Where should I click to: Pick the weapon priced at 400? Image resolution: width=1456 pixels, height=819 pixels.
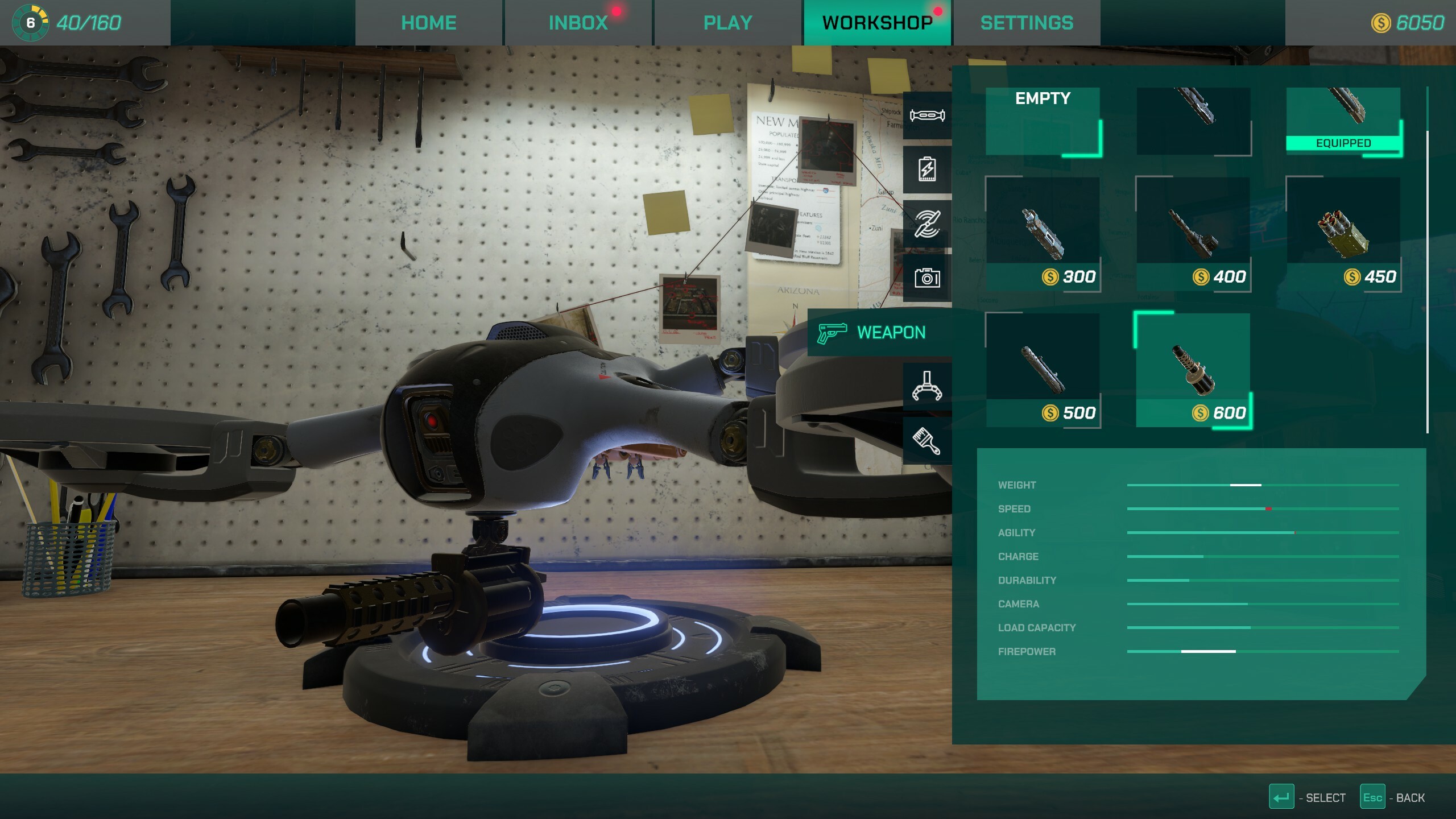tap(1193, 234)
